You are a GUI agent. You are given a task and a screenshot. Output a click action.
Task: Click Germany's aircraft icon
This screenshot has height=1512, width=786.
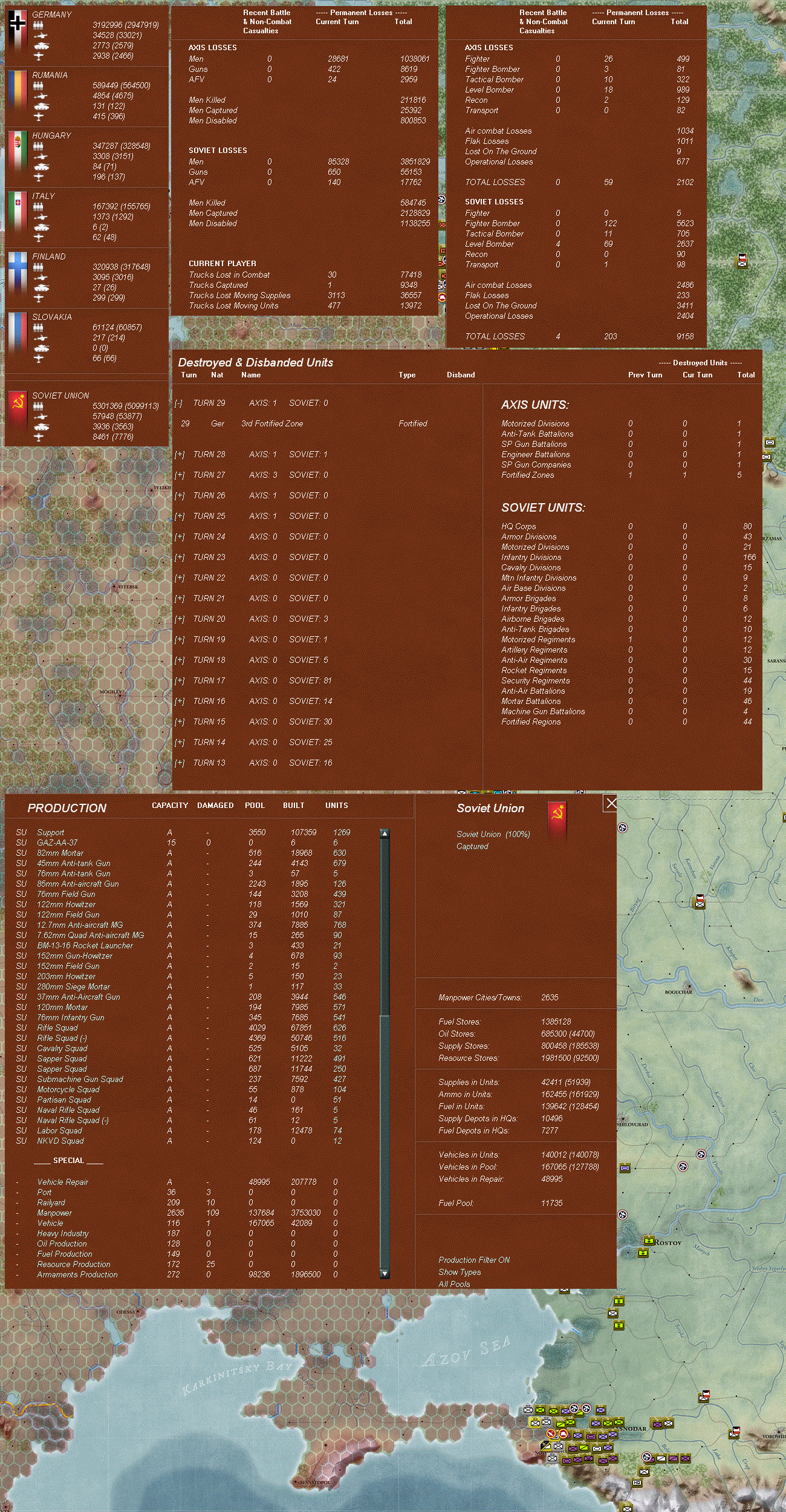39,56
